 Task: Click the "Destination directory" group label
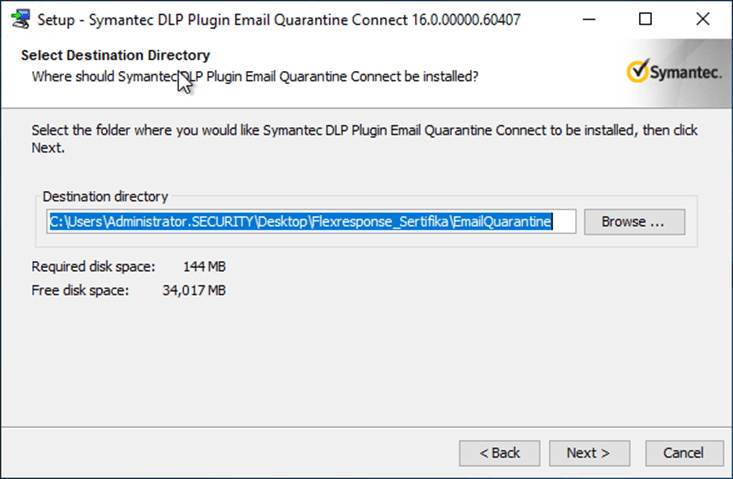(105, 197)
